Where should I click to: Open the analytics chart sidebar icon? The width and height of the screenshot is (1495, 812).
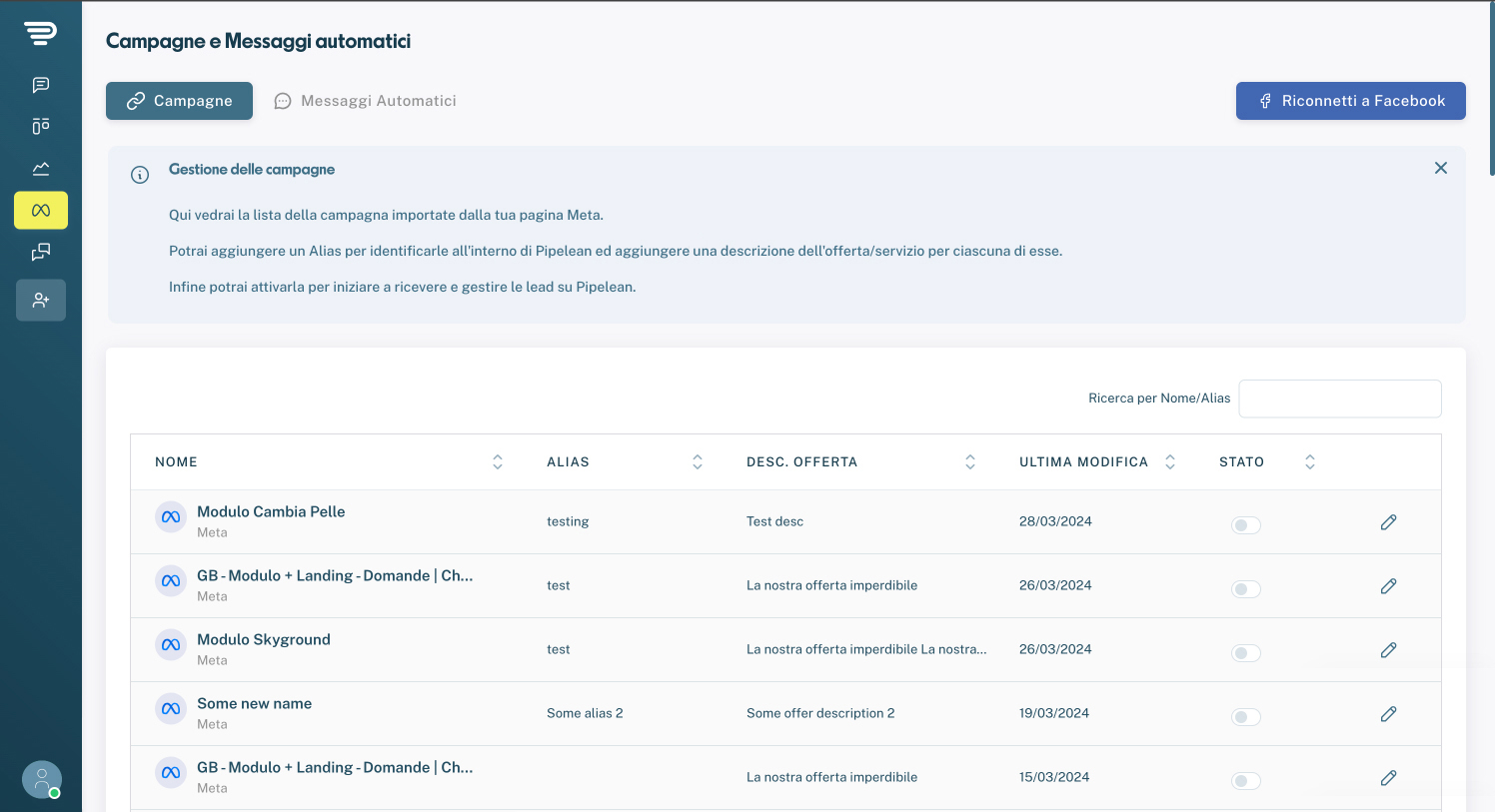[x=41, y=168]
